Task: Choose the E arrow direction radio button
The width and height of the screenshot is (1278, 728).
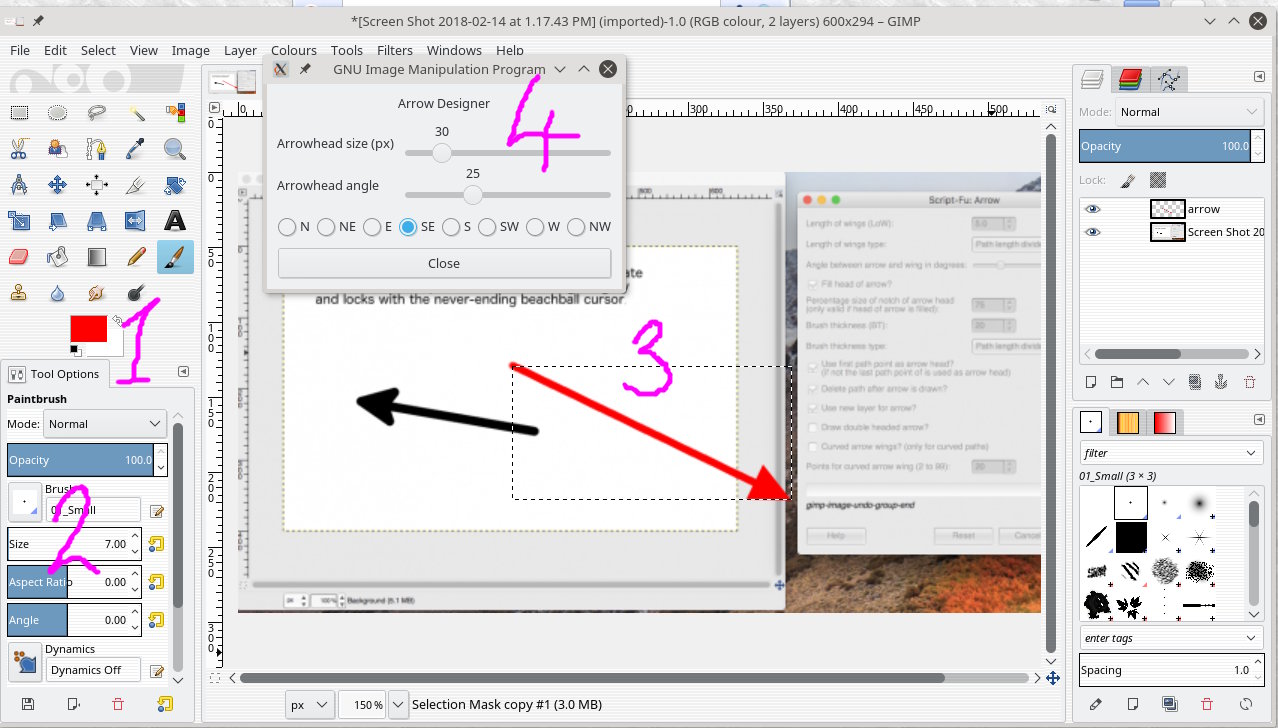Action: (x=371, y=227)
